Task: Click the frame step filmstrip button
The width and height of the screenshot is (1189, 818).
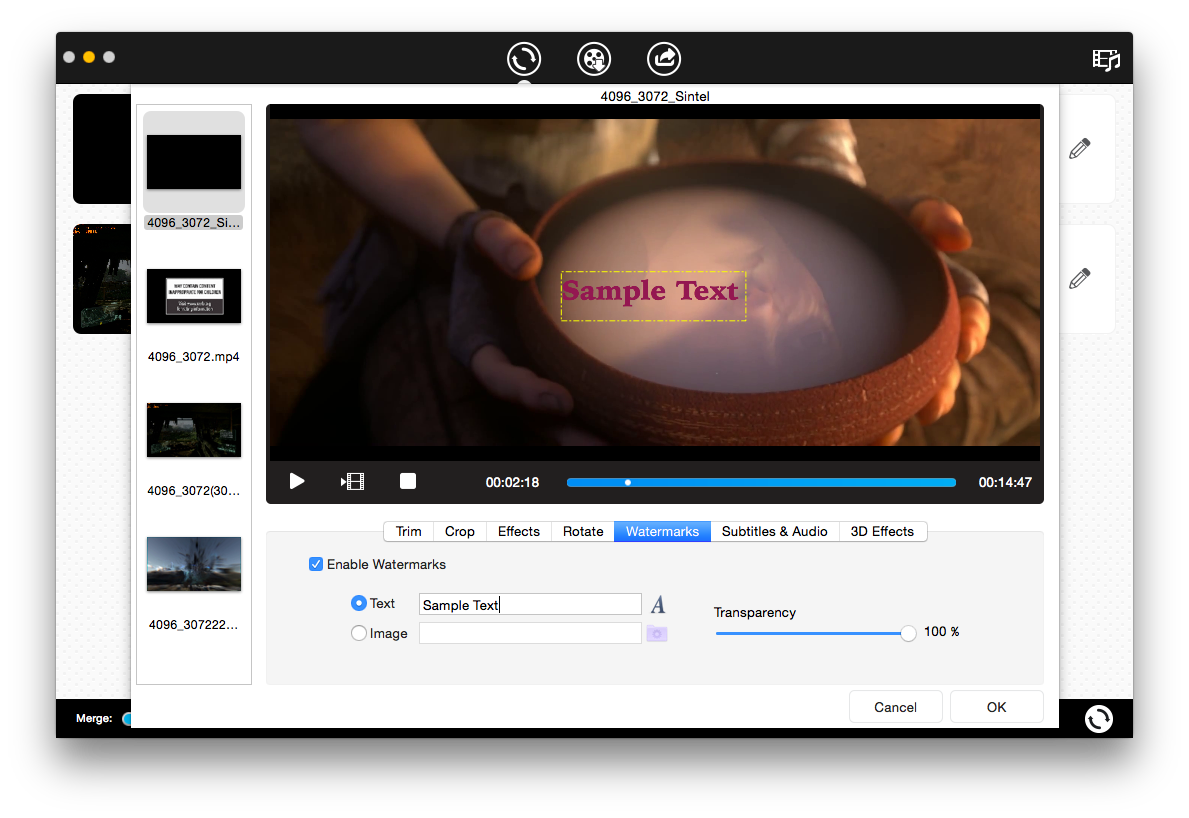Action: [x=352, y=482]
